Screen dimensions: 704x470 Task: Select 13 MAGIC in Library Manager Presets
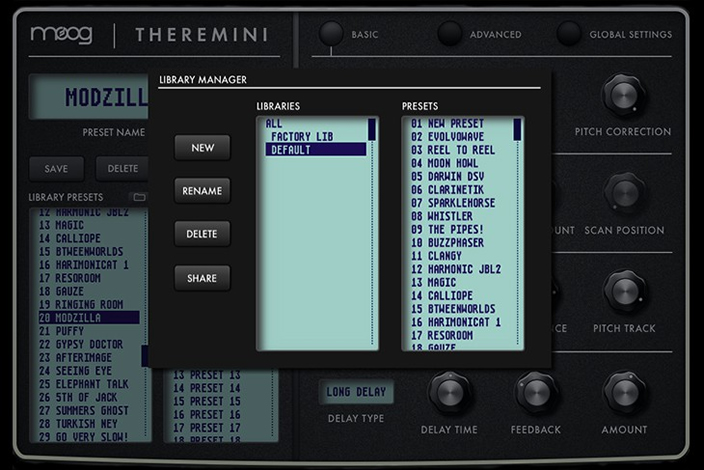pos(461,282)
